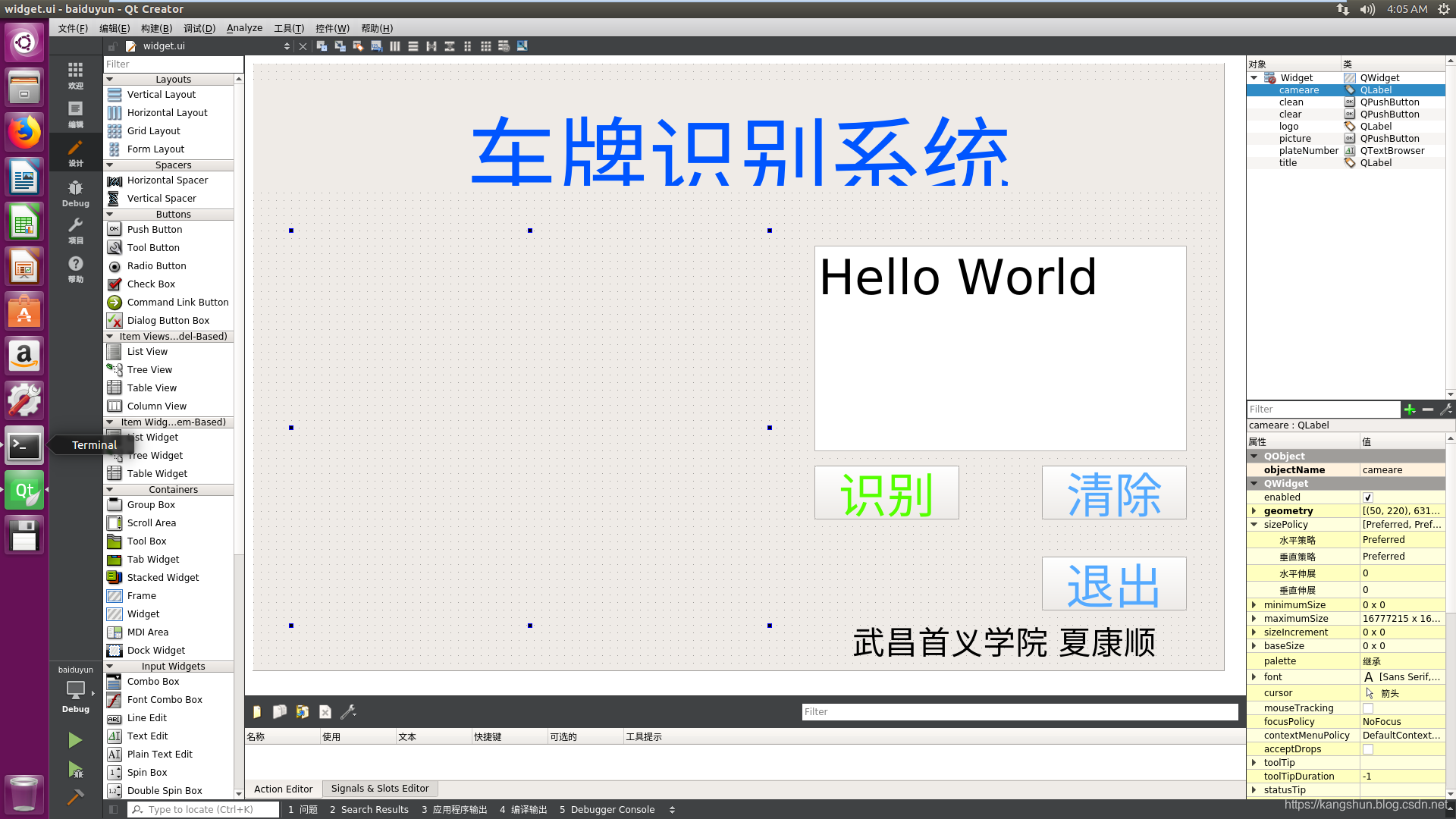Image resolution: width=1456 pixels, height=819 pixels.
Task: Open Search Results output pane
Action: (x=369, y=810)
